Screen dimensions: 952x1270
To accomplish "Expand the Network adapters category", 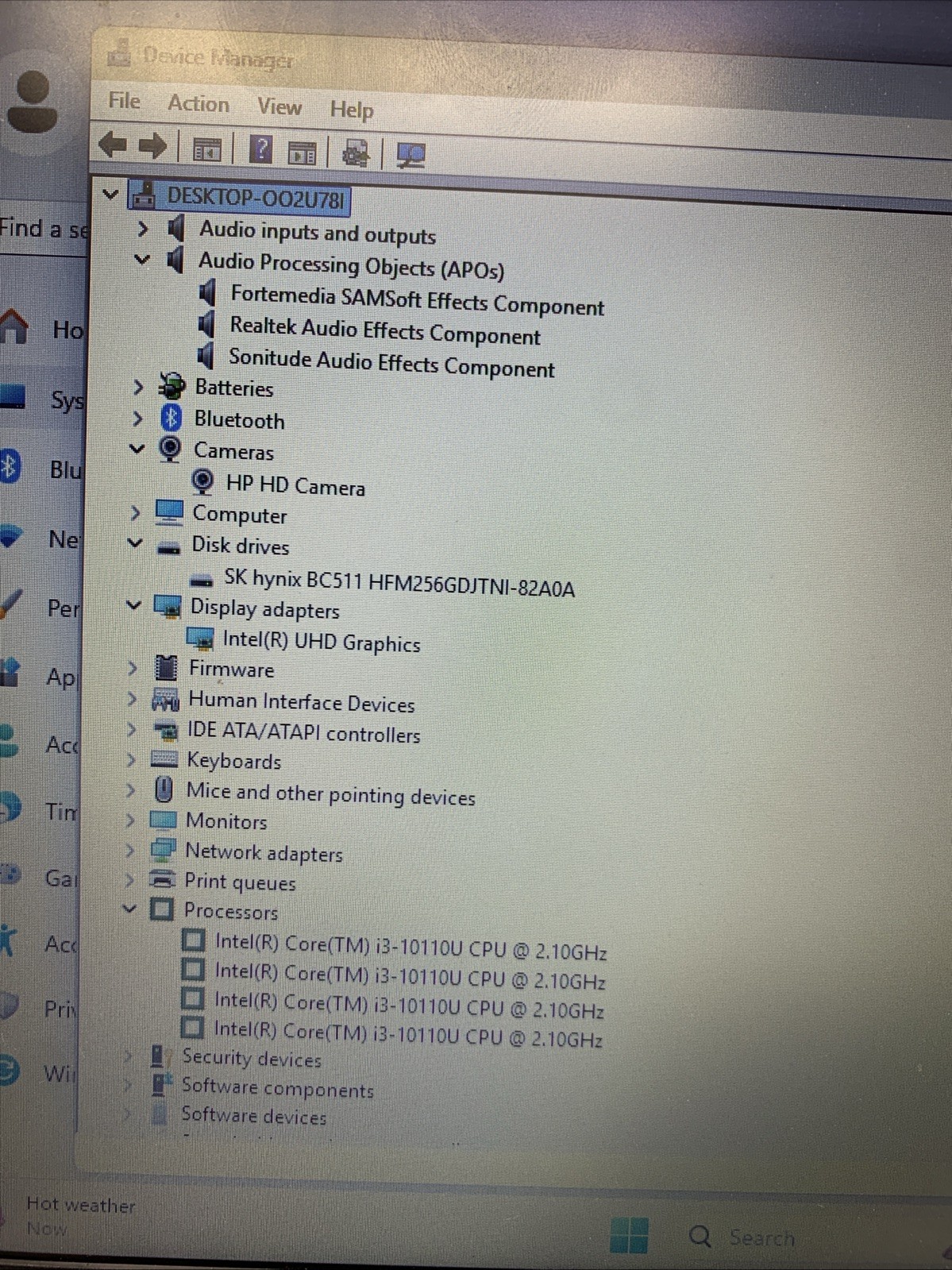I will 129,851.
